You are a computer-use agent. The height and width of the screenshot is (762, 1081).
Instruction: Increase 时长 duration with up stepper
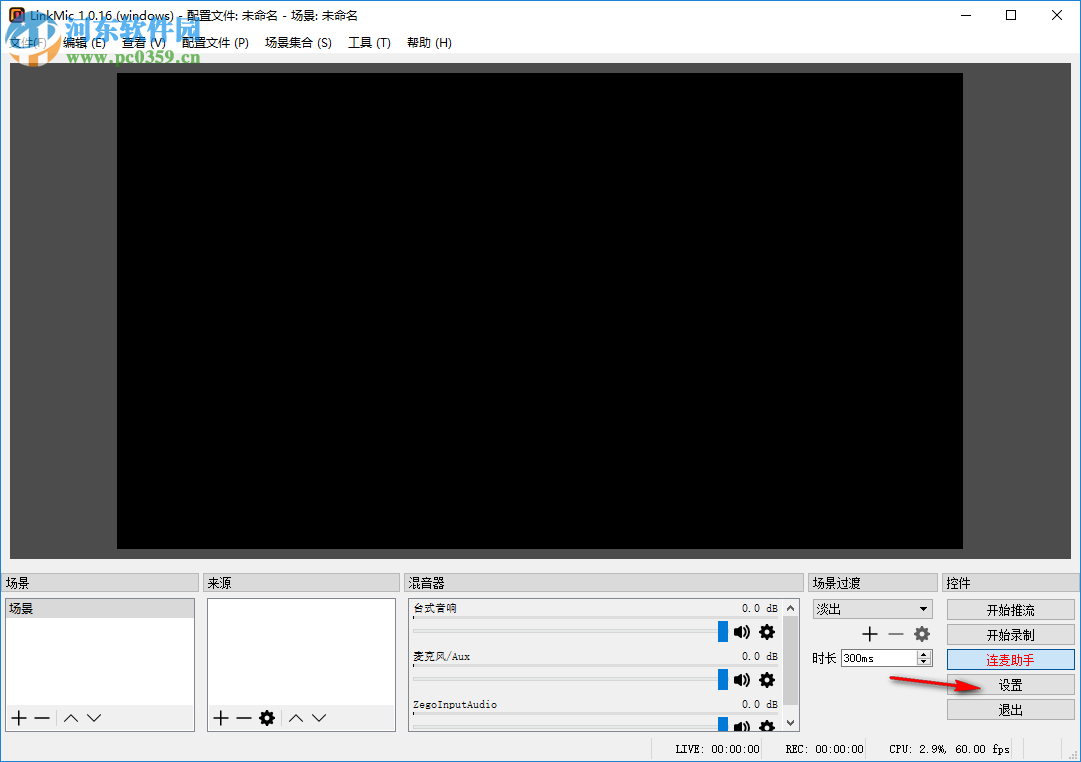click(922, 653)
